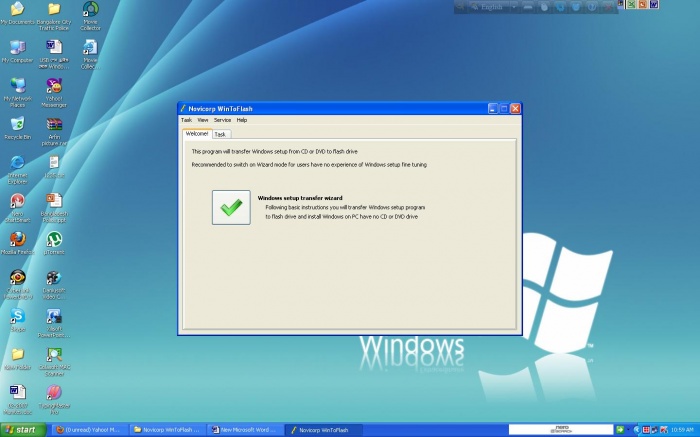Select Recycle Bin icon

(x=17, y=129)
